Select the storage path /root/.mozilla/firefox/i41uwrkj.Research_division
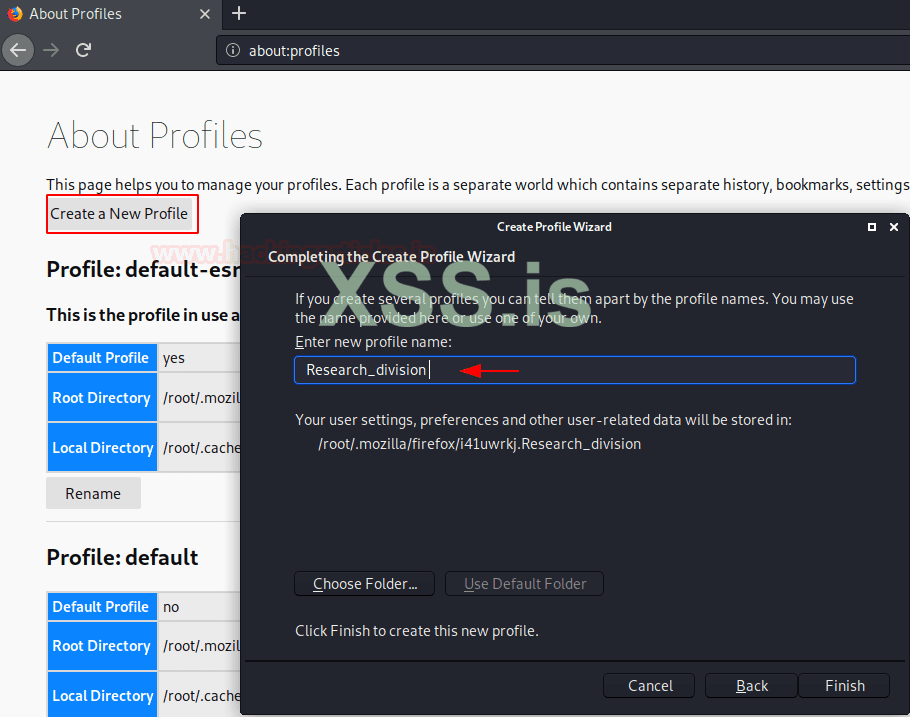The width and height of the screenshot is (910, 717). click(x=479, y=444)
